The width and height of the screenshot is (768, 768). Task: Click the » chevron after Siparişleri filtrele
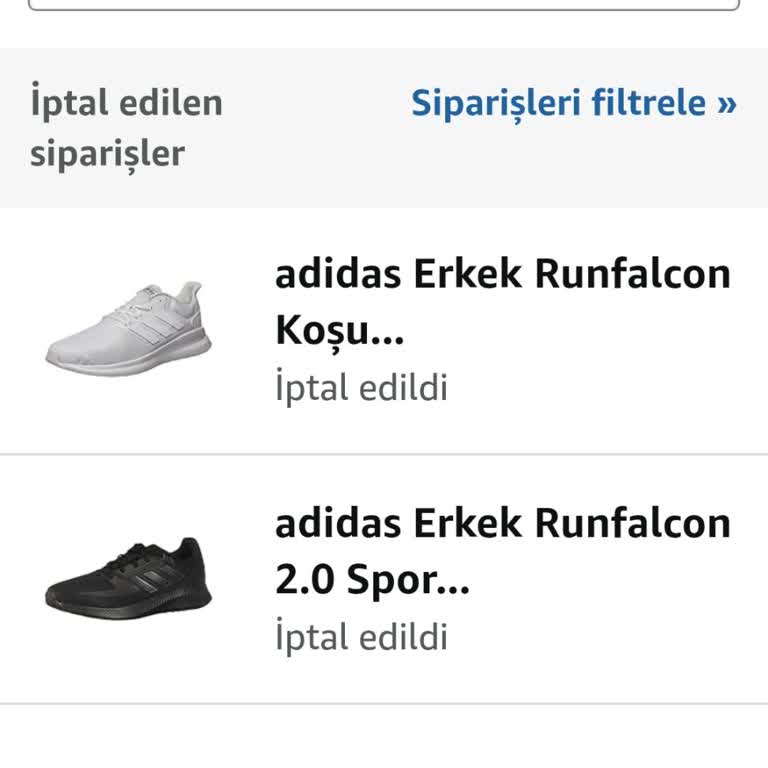click(727, 103)
